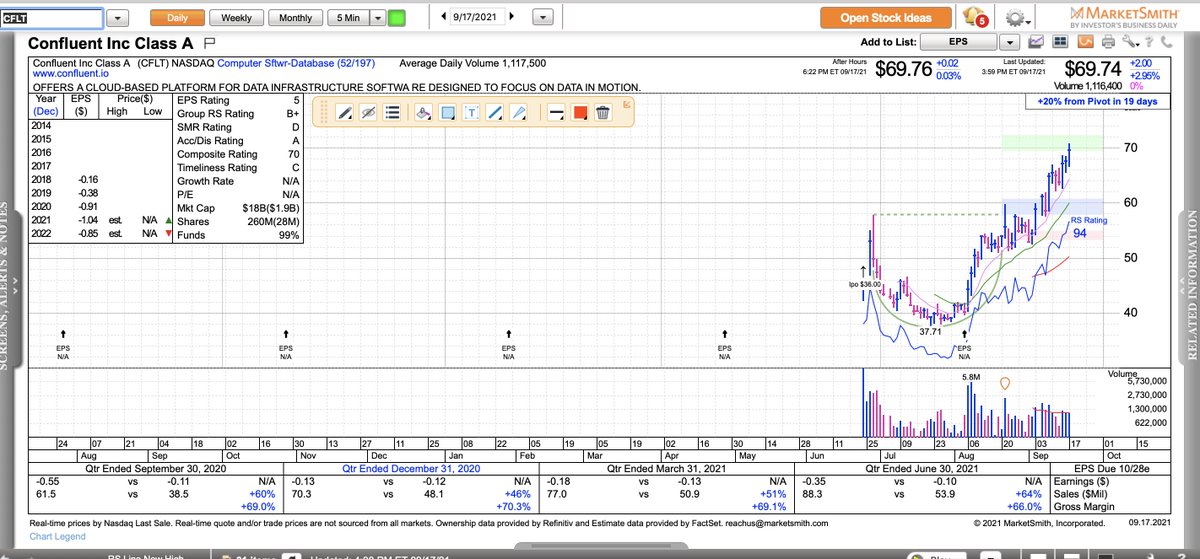The width and height of the screenshot is (1200, 559).
Task: Select the text annotation tool
Action: (x=472, y=113)
